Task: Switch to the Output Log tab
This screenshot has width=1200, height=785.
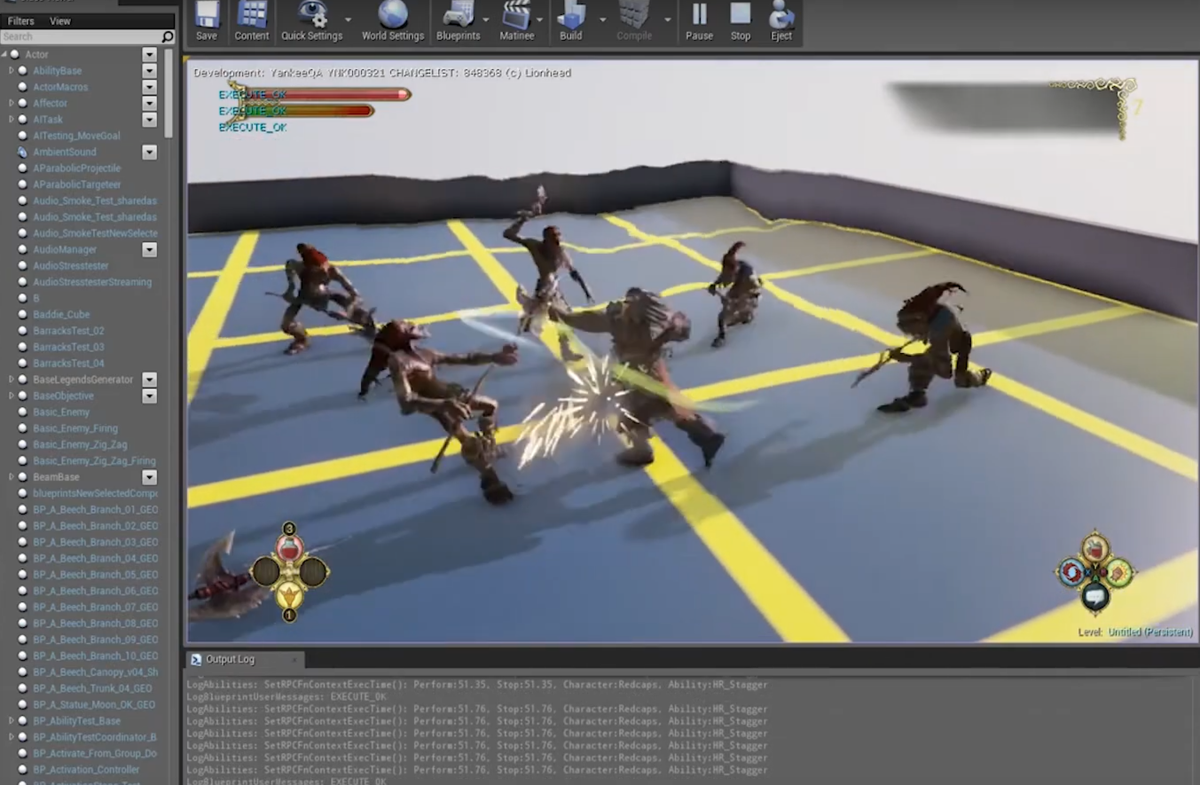Action: pos(244,660)
